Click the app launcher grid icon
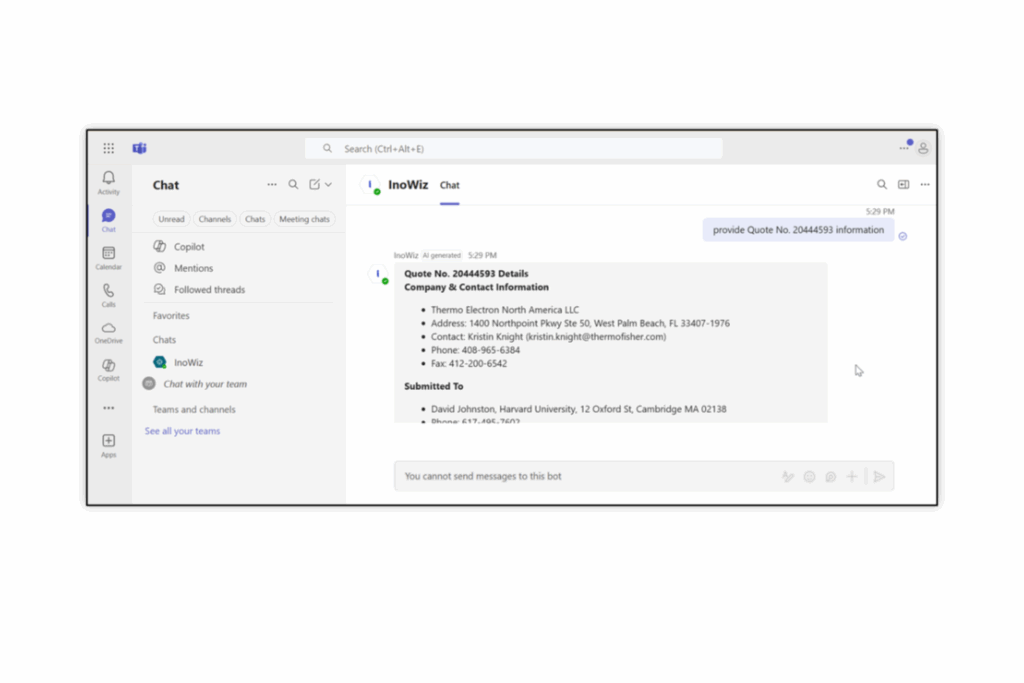The width and height of the screenshot is (1024, 683). pyautogui.click(x=108, y=148)
